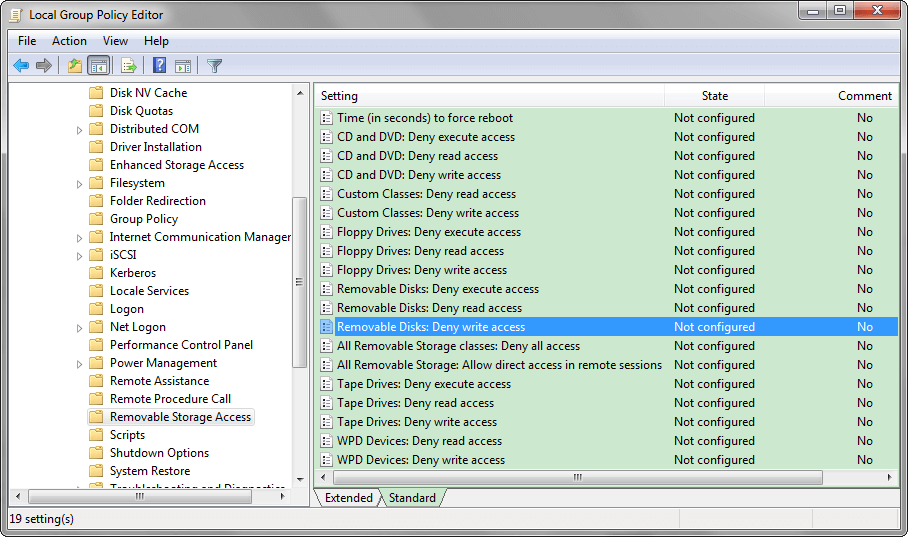Click policy icon for WPD Devices: Deny write access

(327, 460)
